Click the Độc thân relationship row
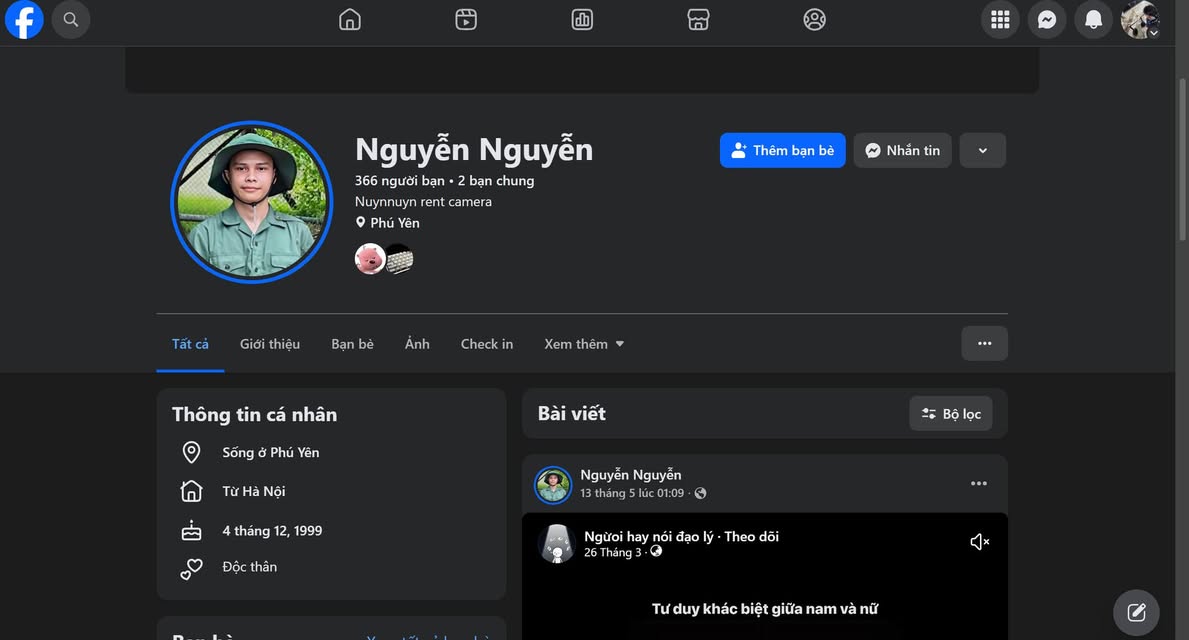This screenshot has height=640, width=1189. [249, 567]
